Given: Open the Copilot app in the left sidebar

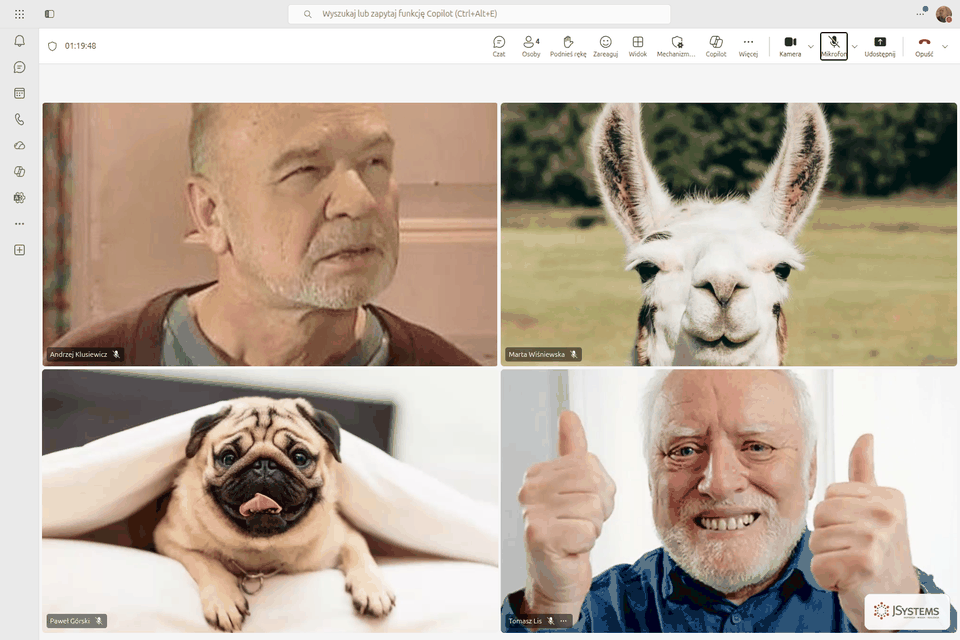Looking at the screenshot, I should click(x=20, y=171).
